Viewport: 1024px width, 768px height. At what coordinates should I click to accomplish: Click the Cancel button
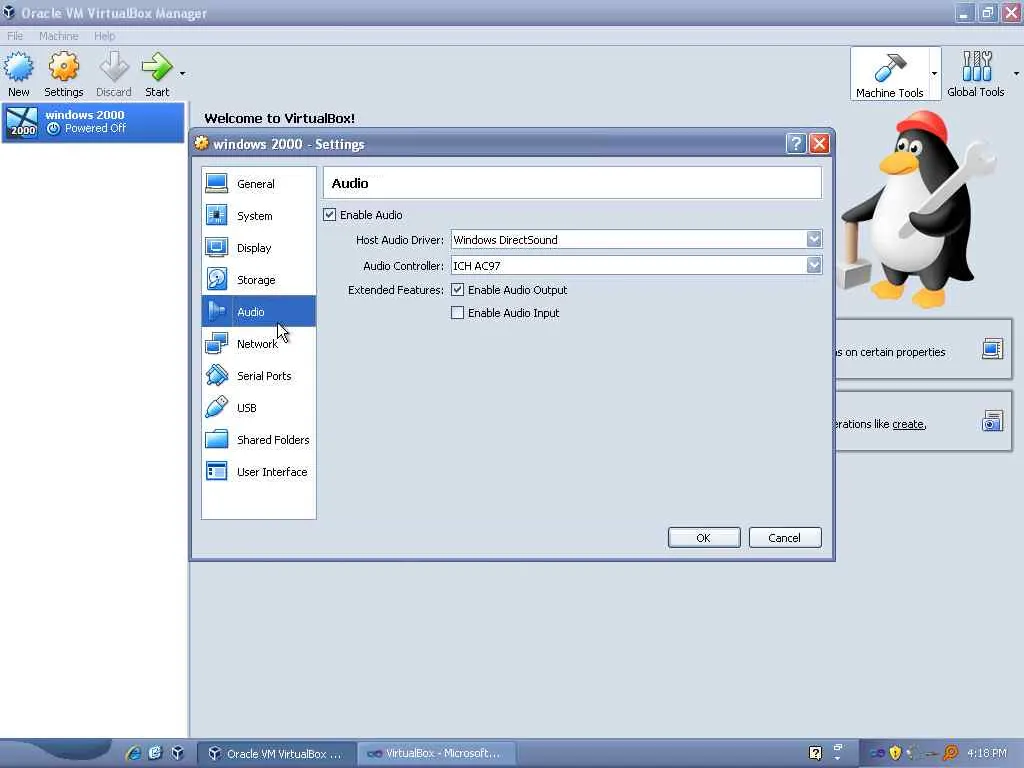[785, 537]
